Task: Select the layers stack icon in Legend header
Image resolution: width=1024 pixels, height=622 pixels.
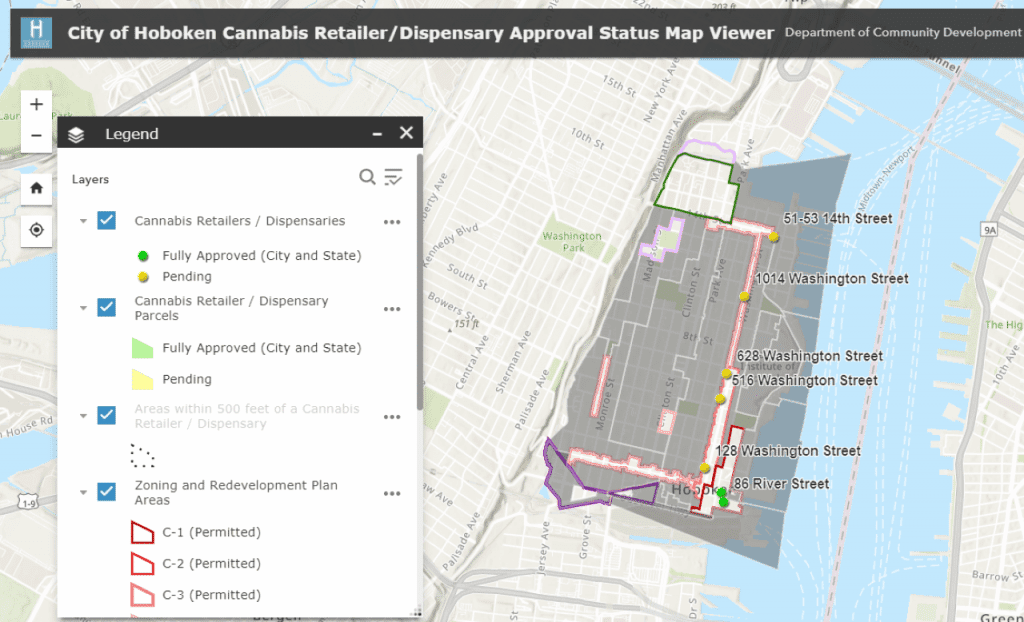Action: 77,132
